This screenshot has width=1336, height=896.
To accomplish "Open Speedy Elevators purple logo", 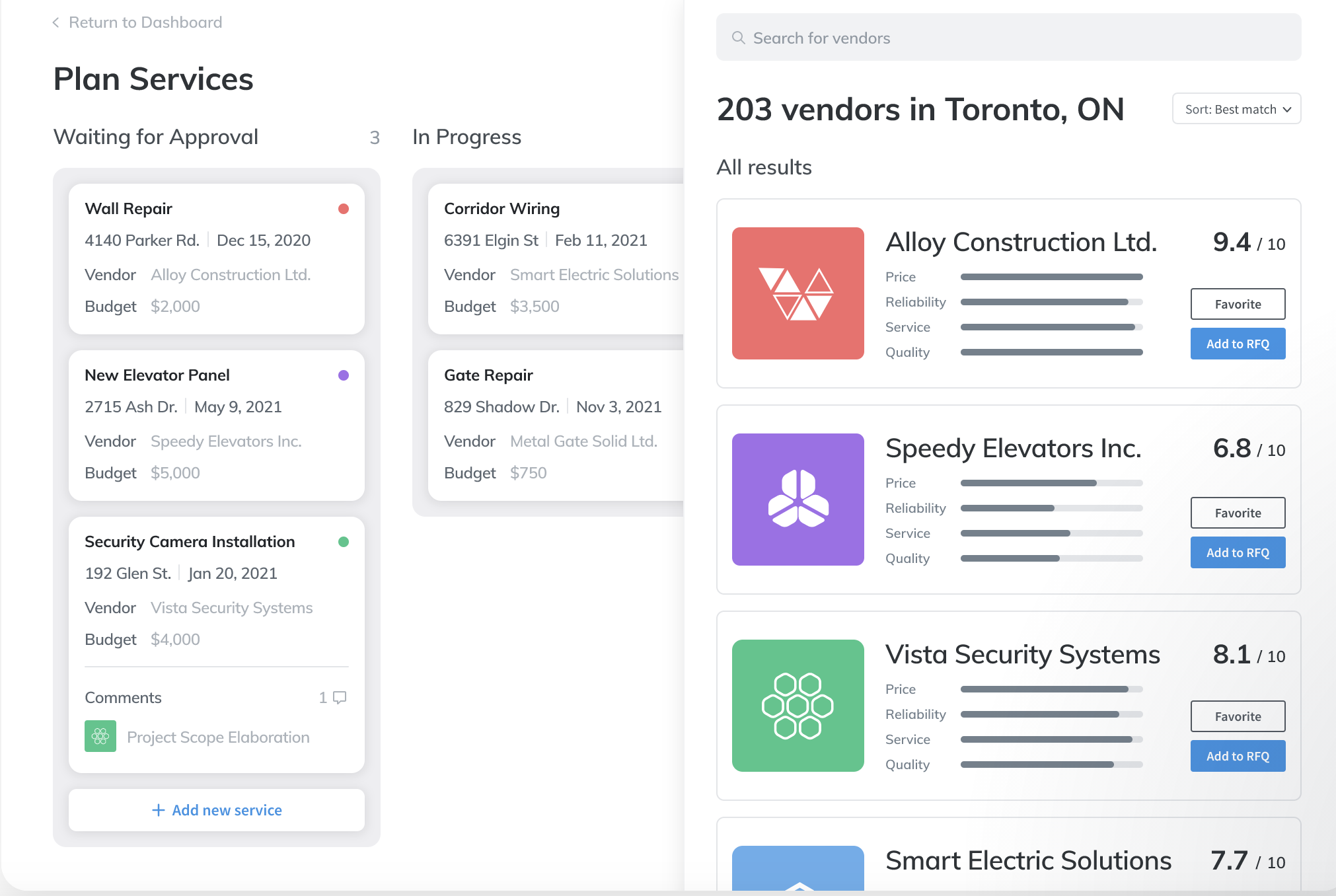I will coord(798,500).
